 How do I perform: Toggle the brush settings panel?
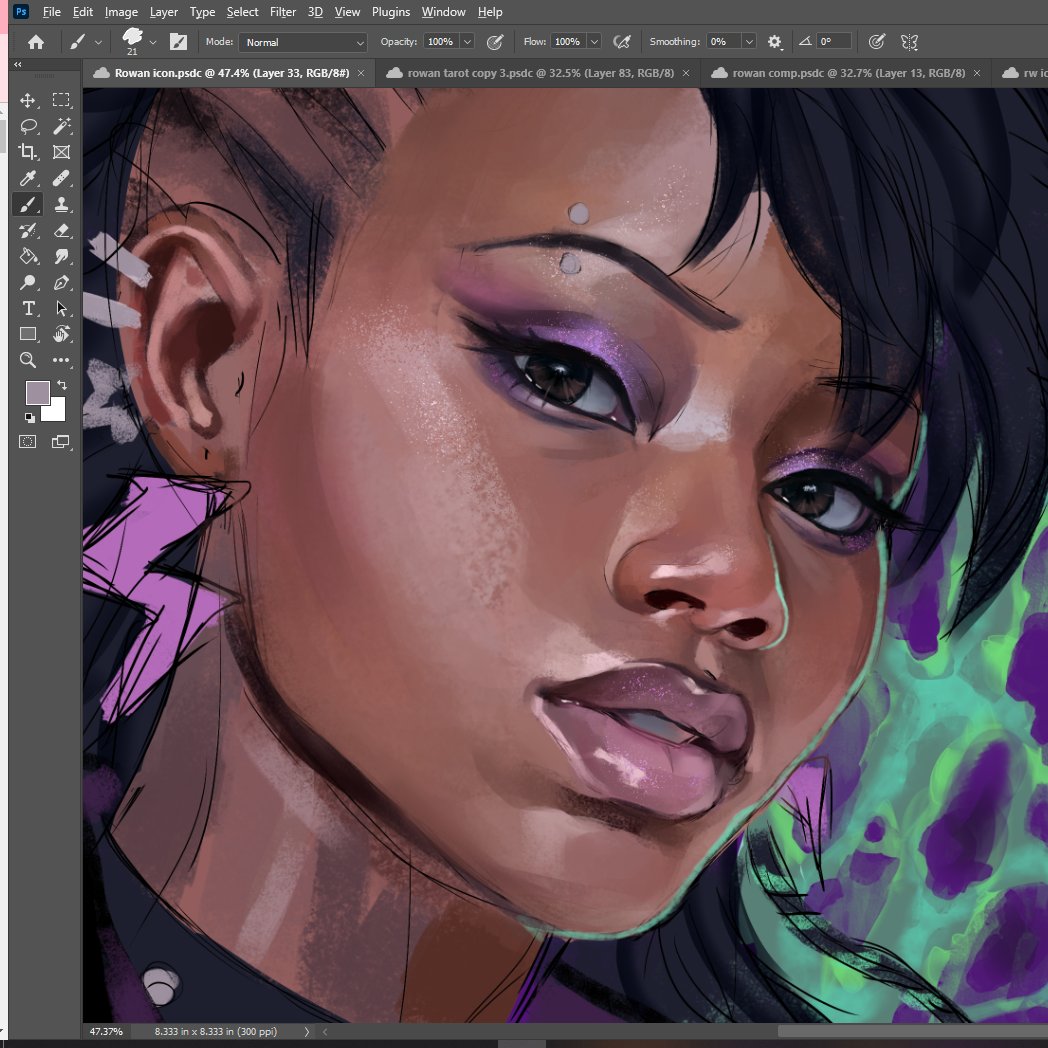[x=178, y=42]
